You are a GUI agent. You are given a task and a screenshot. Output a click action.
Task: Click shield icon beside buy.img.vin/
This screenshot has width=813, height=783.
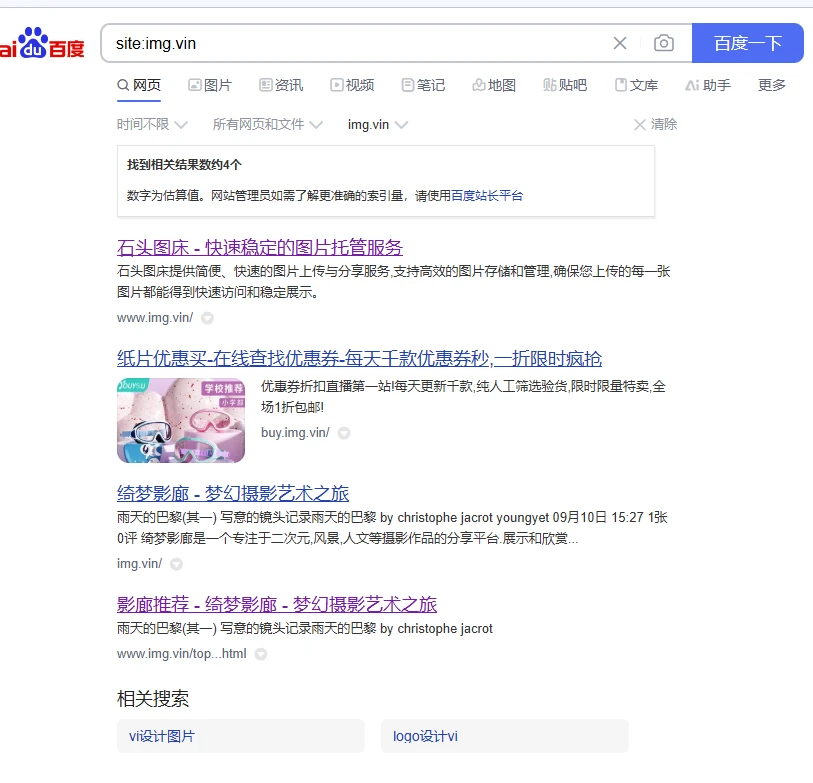coord(343,434)
